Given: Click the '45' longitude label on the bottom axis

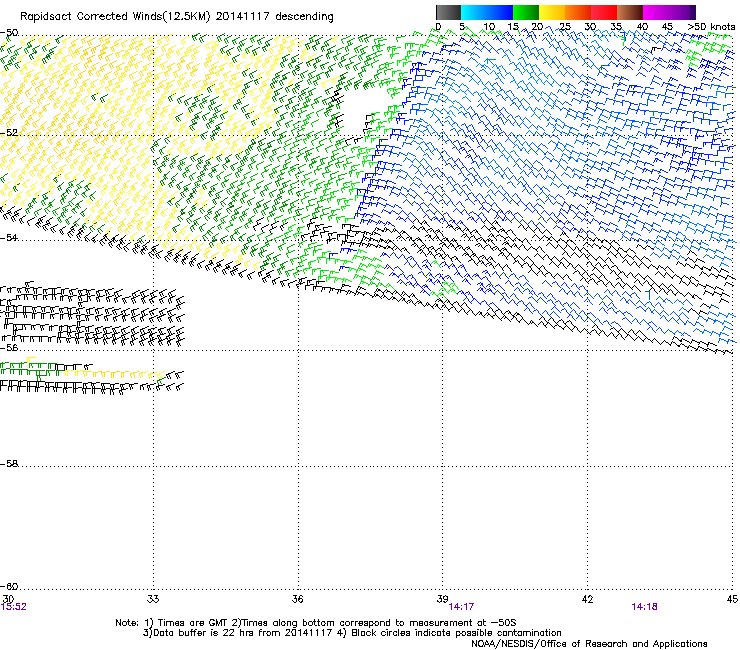Looking at the screenshot, I should click(x=732, y=599).
